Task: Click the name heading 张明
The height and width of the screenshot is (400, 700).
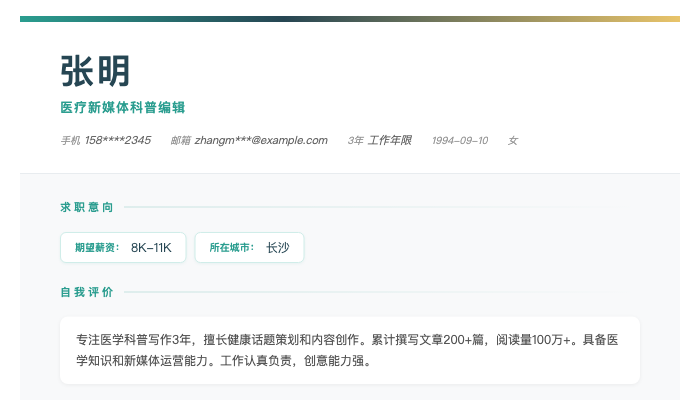Action: tap(95, 71)
